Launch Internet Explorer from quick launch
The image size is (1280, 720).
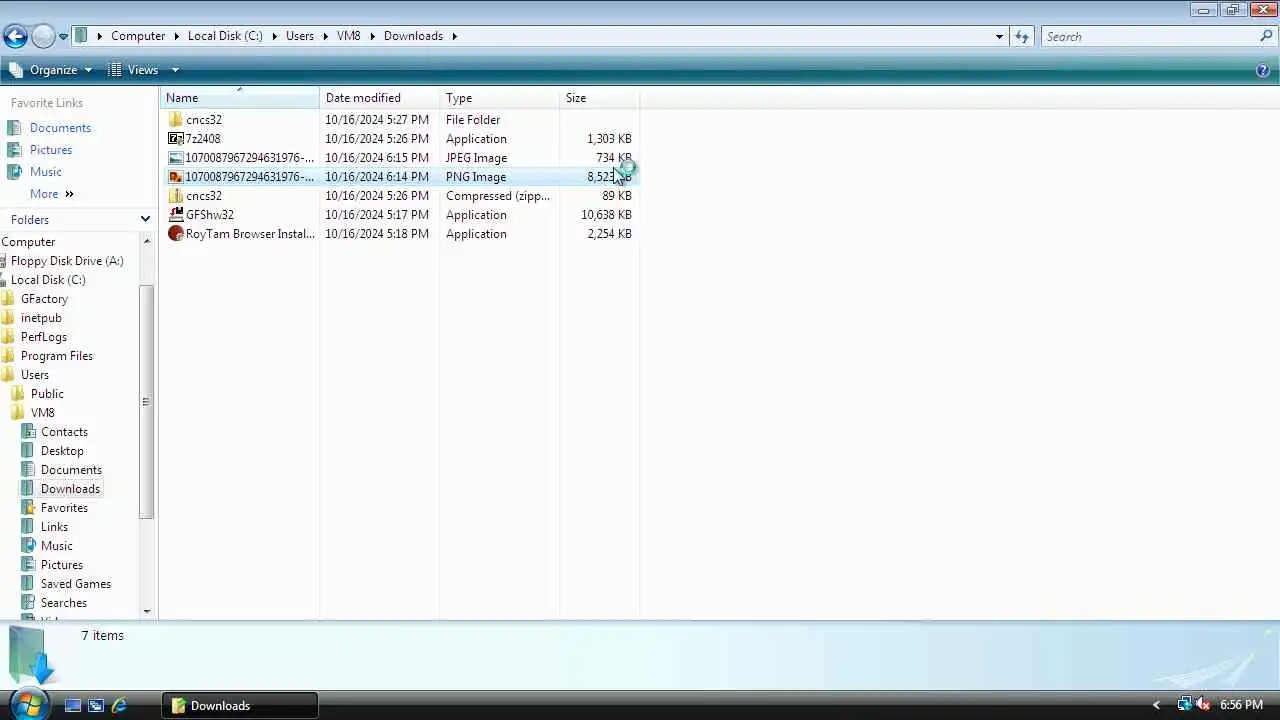[x=119, y=706]
